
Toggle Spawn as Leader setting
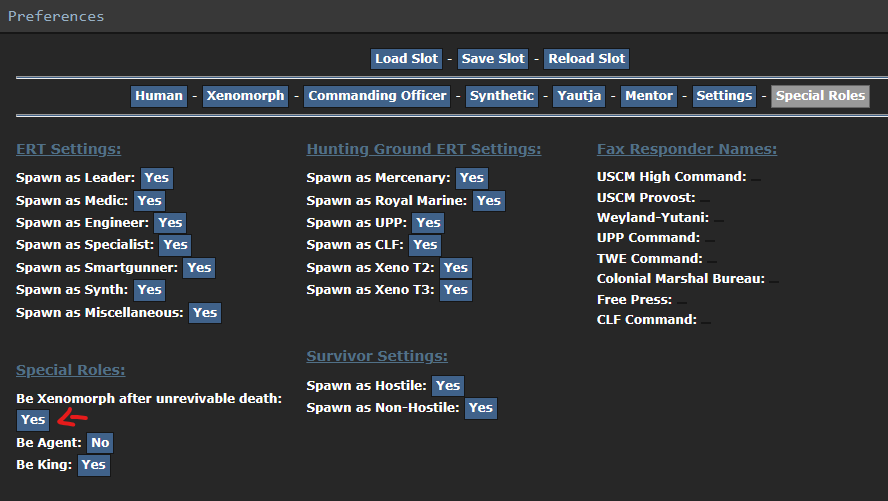(x=156, y=178)
